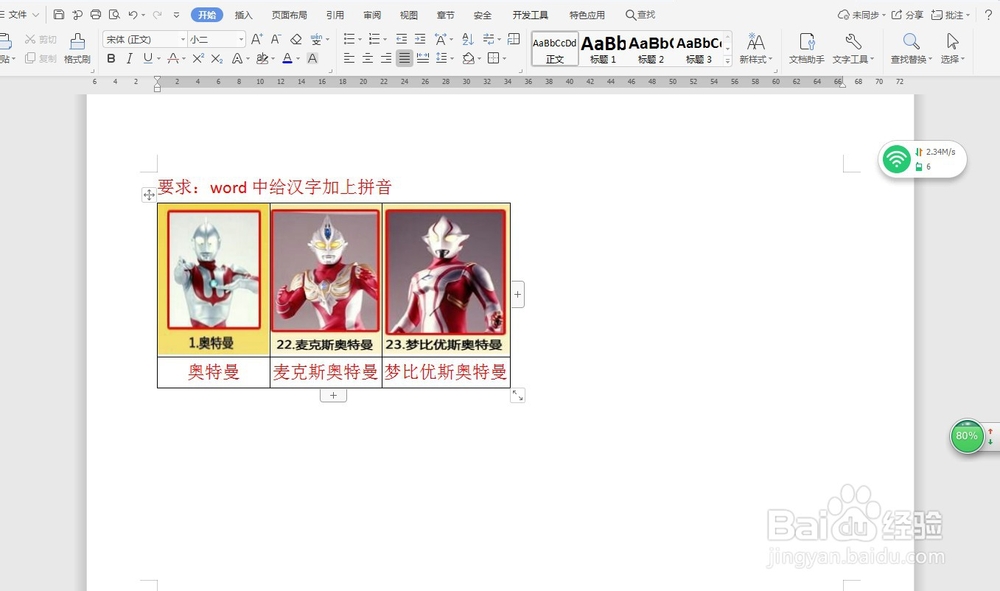Apply paragraph shading fill bucket
This screenshot has width=1000, height=591.
pos(469,59)
